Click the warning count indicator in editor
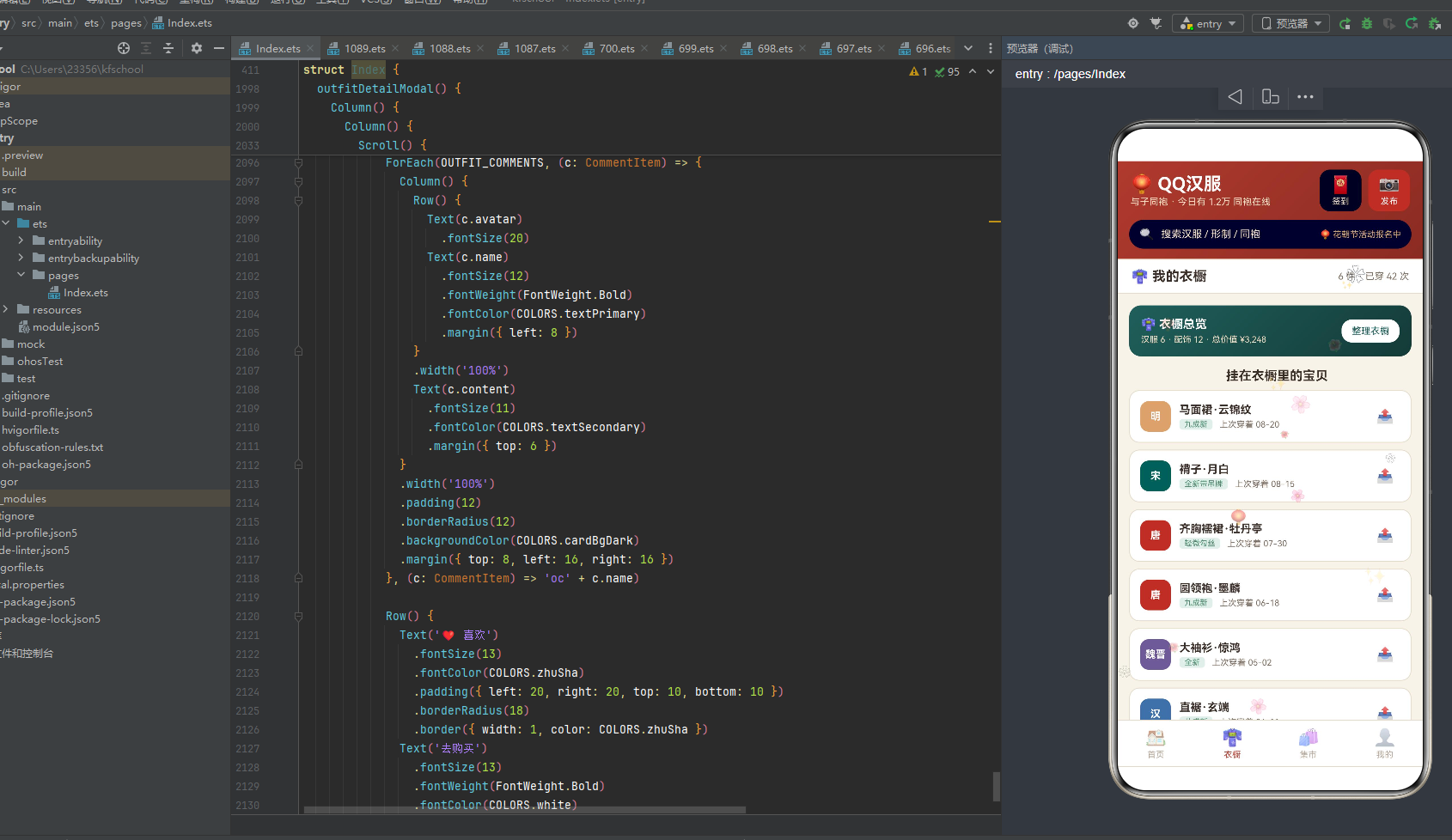Image resolution: width=1452 pixels, height=840 pixels. click(x=918, y=71)
